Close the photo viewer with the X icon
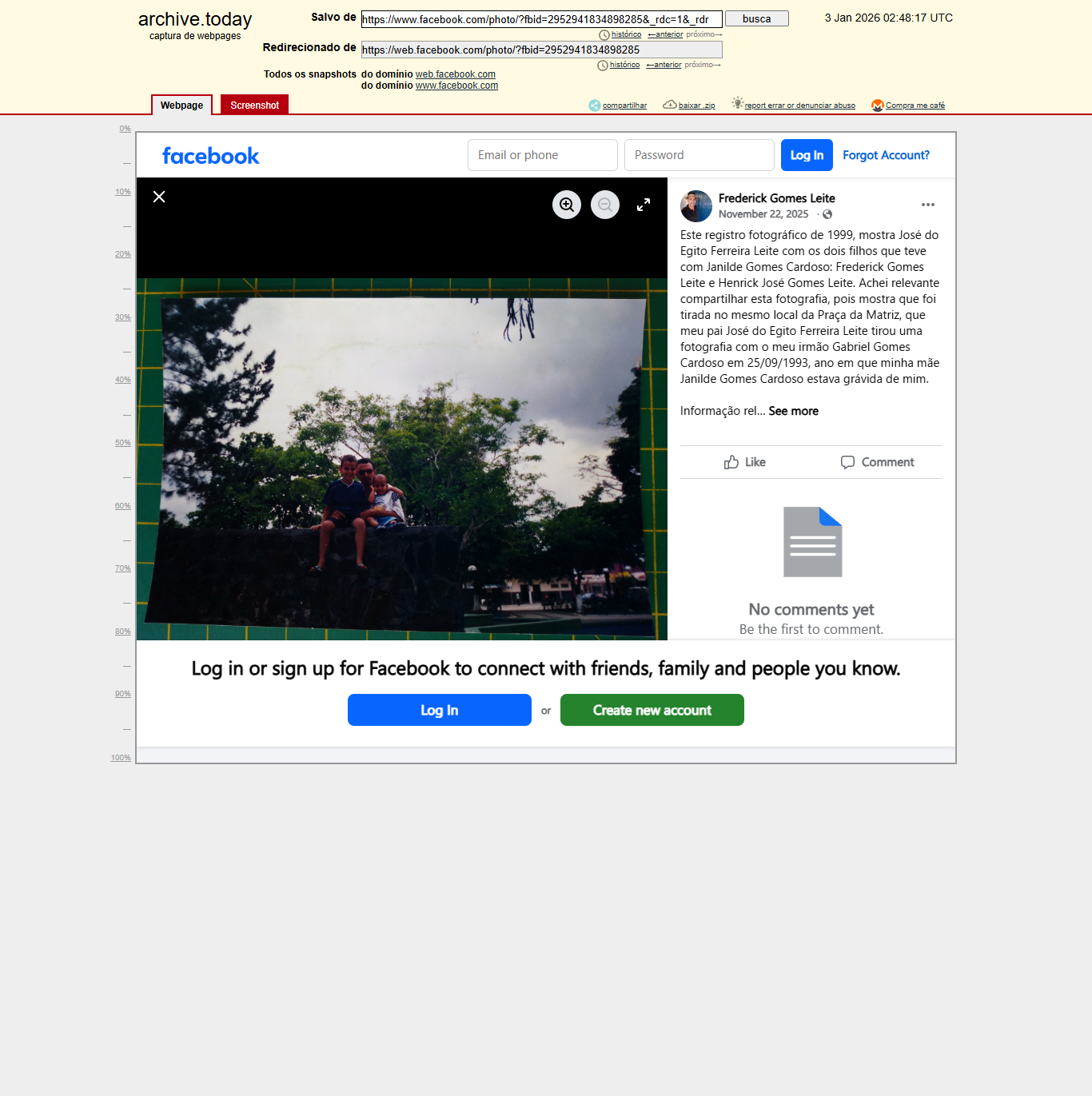This screenshot has width=1092, height=1096. [159, 197]
